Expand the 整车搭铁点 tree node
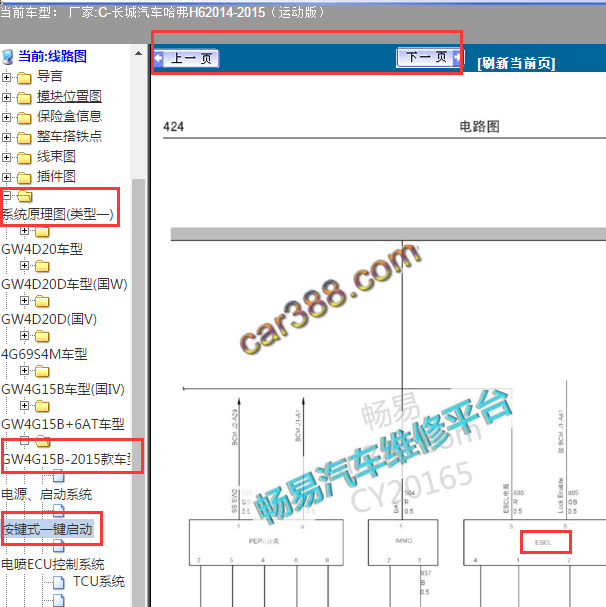606x607 pixels. (x=6, y=137)
